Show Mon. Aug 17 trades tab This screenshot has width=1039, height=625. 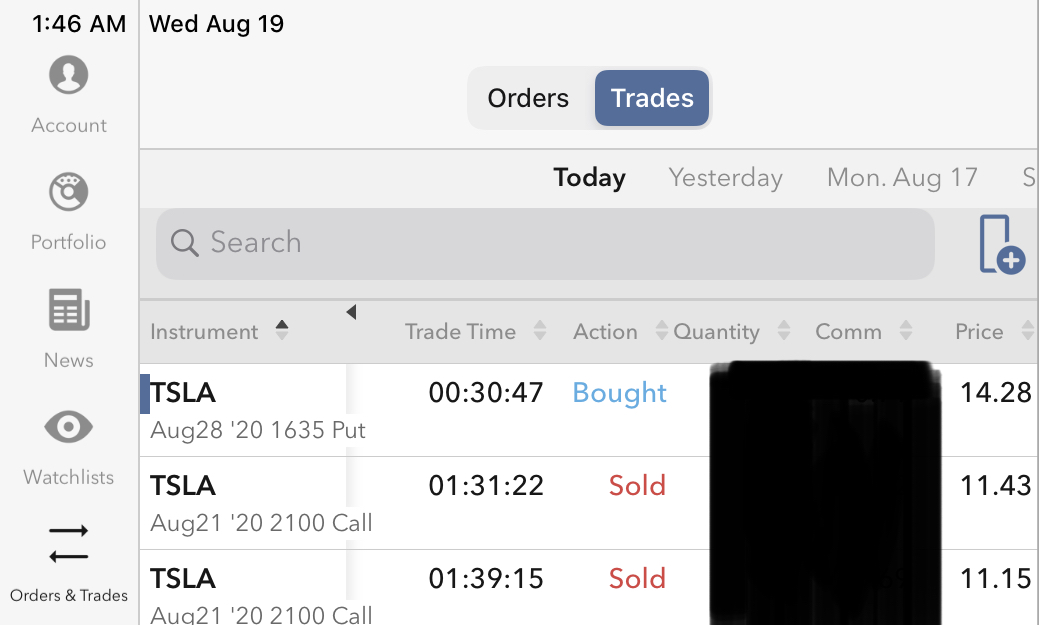tap(902, 178)
